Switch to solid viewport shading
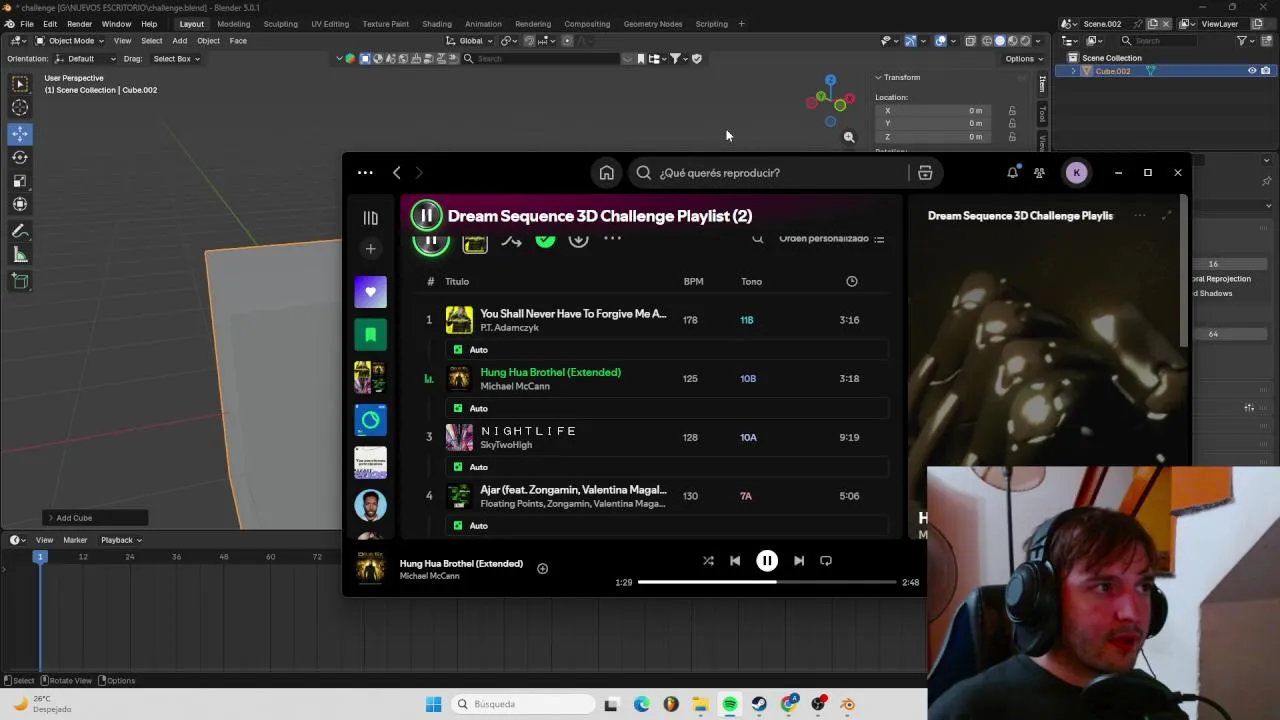This screenshot has height=720, width=1280. (x=999, y=41)
